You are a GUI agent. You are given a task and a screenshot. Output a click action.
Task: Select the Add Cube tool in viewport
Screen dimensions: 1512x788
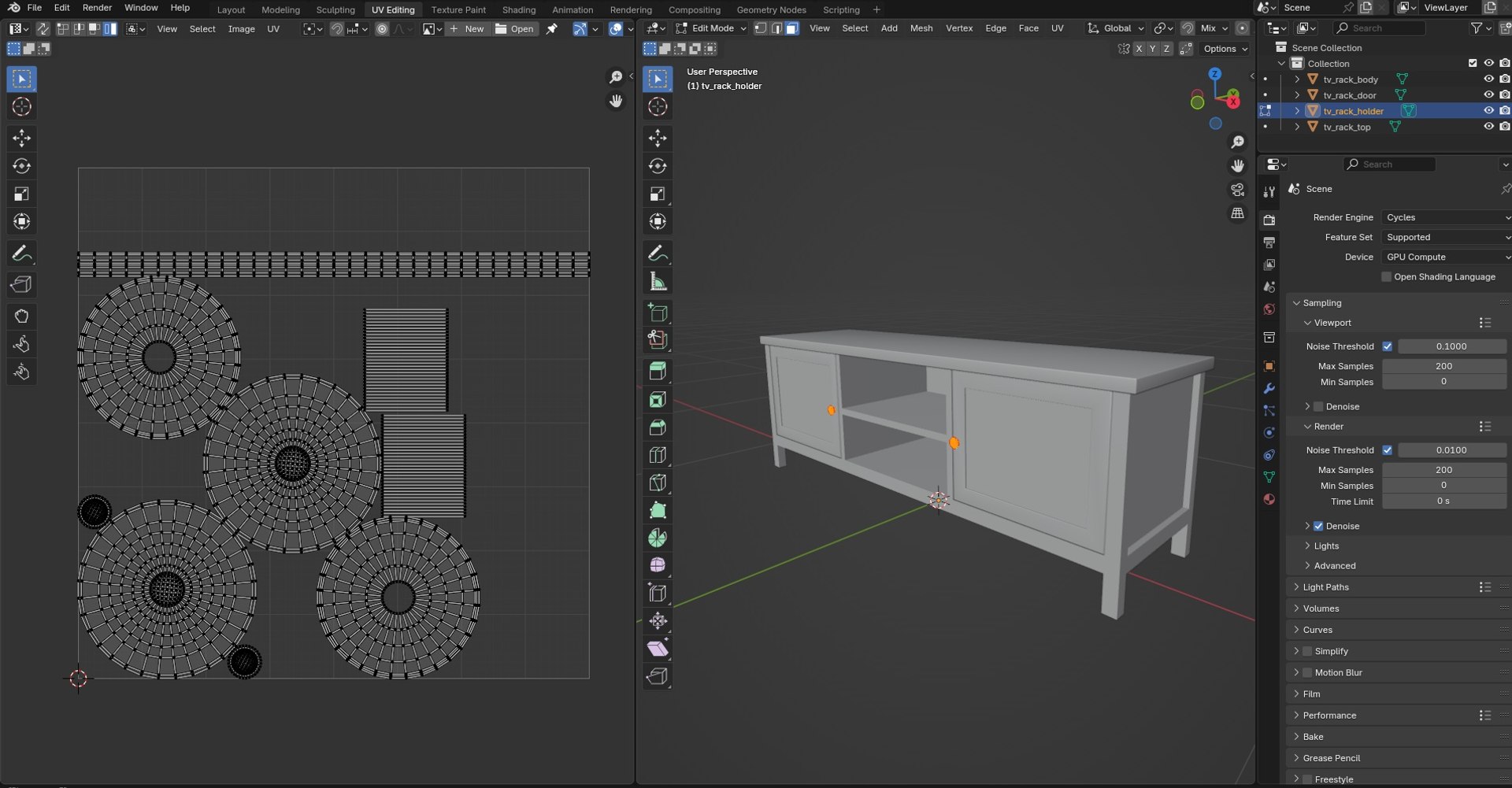click(x=658, y=313)
